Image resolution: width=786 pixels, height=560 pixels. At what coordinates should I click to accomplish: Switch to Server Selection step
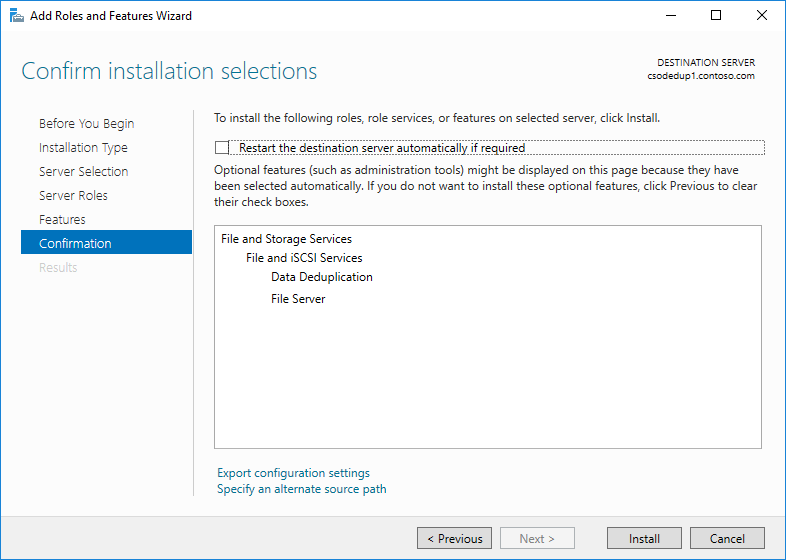(83, 172)
